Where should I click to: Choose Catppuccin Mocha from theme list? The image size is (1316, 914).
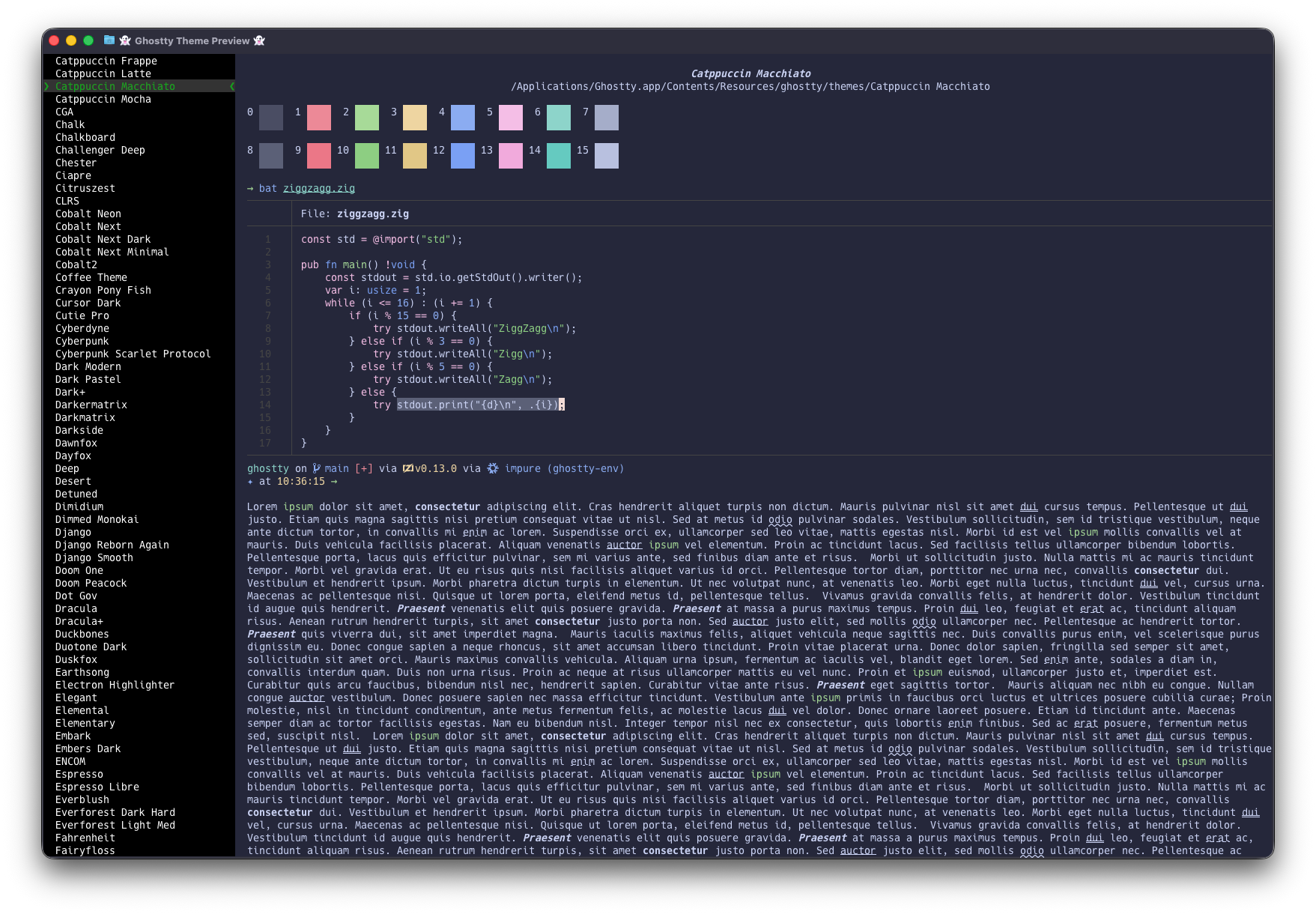point(103,99)
